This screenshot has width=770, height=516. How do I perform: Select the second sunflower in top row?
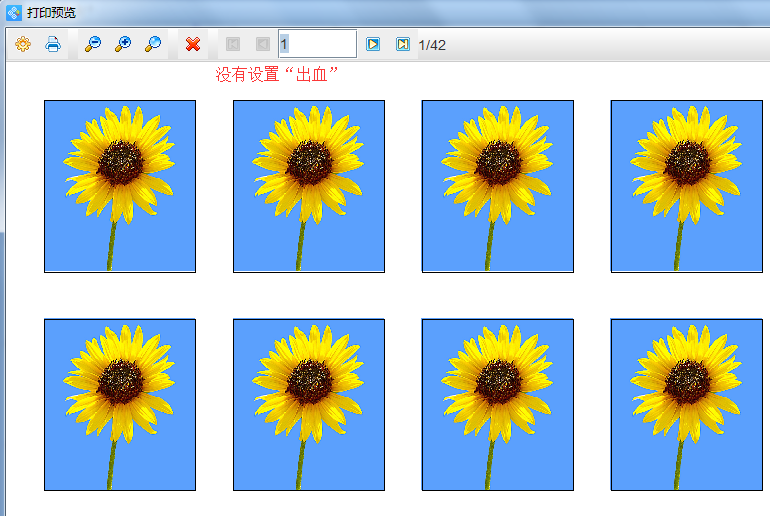tap(309, 186)
